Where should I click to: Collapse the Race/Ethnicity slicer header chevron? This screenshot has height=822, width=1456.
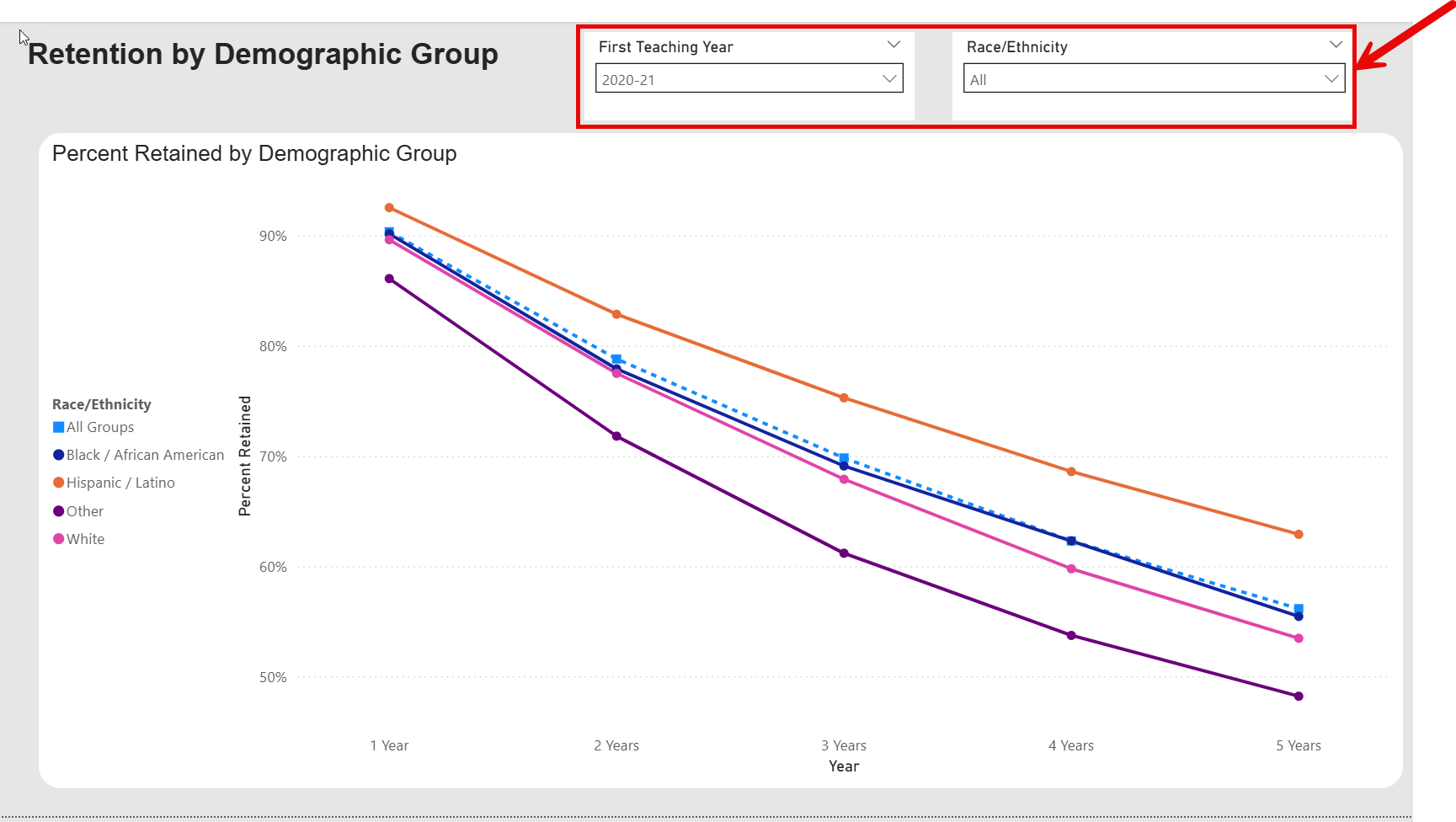[1336, 45]
